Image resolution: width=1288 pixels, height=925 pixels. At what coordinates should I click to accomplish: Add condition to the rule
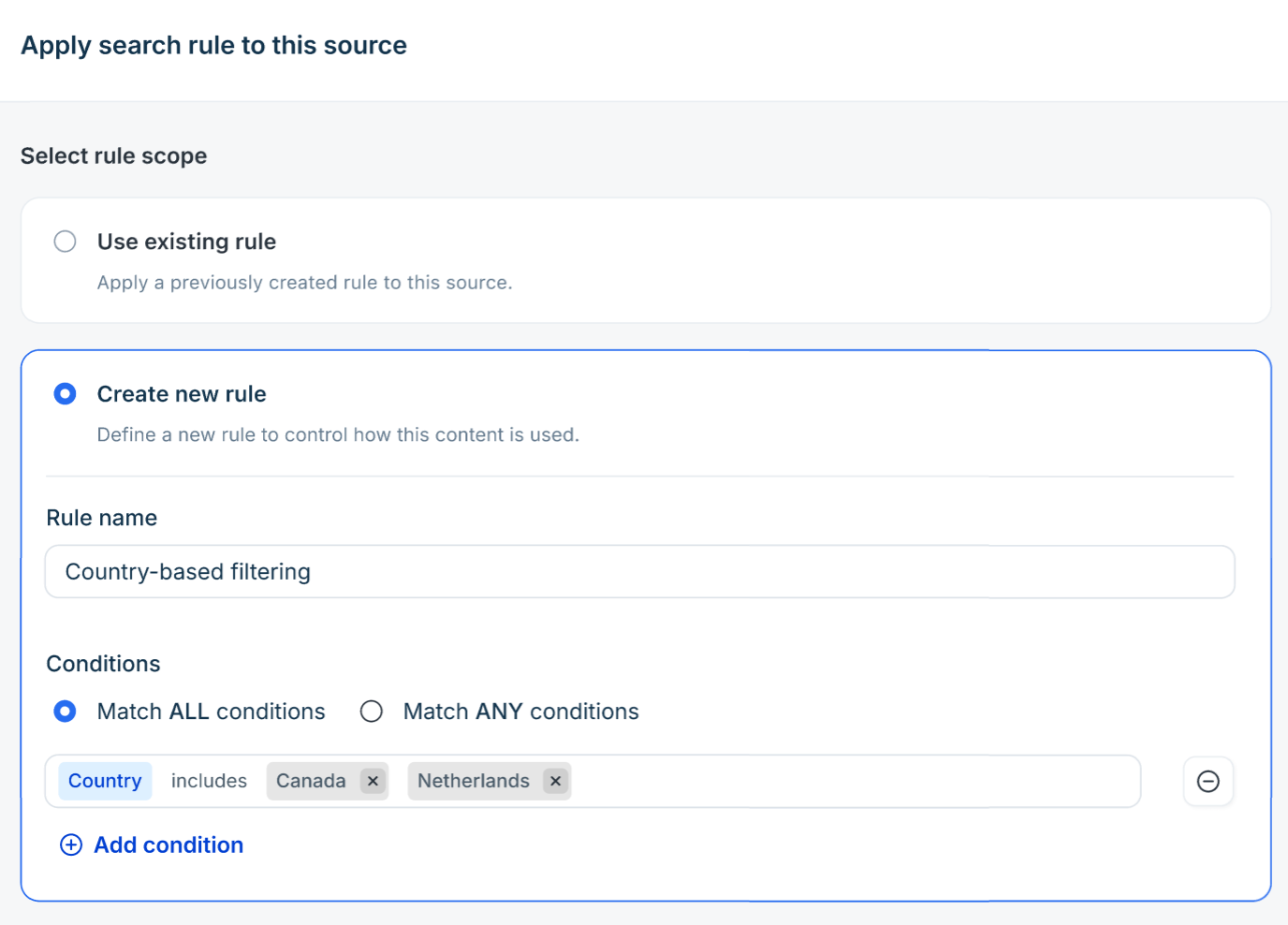152,845
